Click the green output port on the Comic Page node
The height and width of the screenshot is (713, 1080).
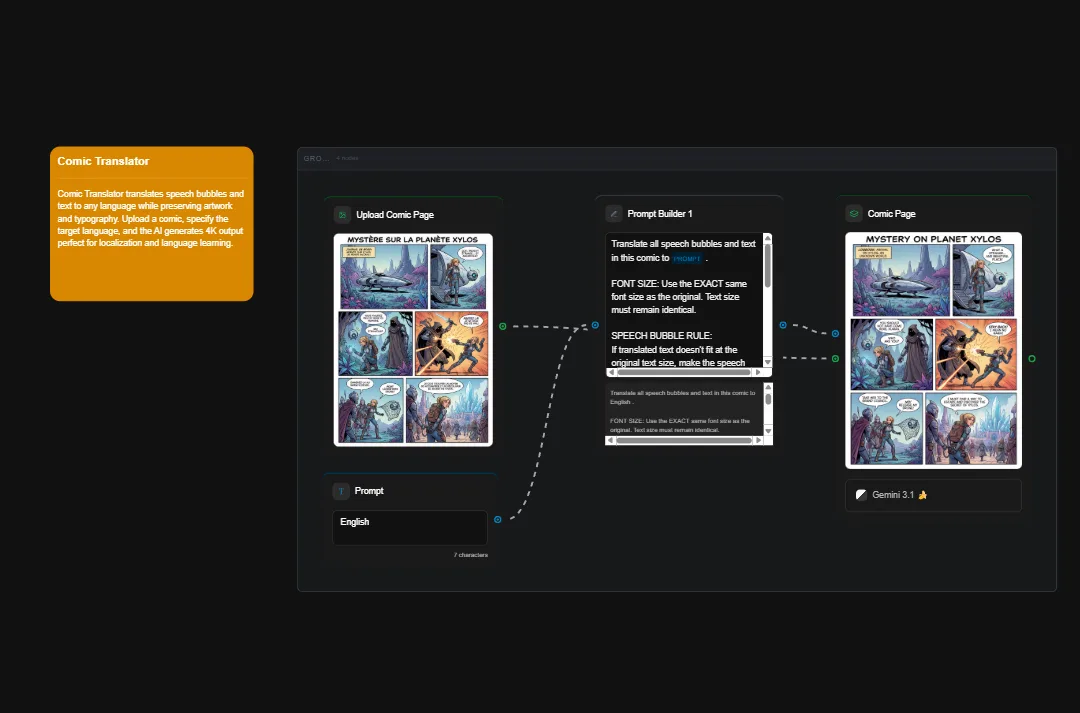[1031, 357]
